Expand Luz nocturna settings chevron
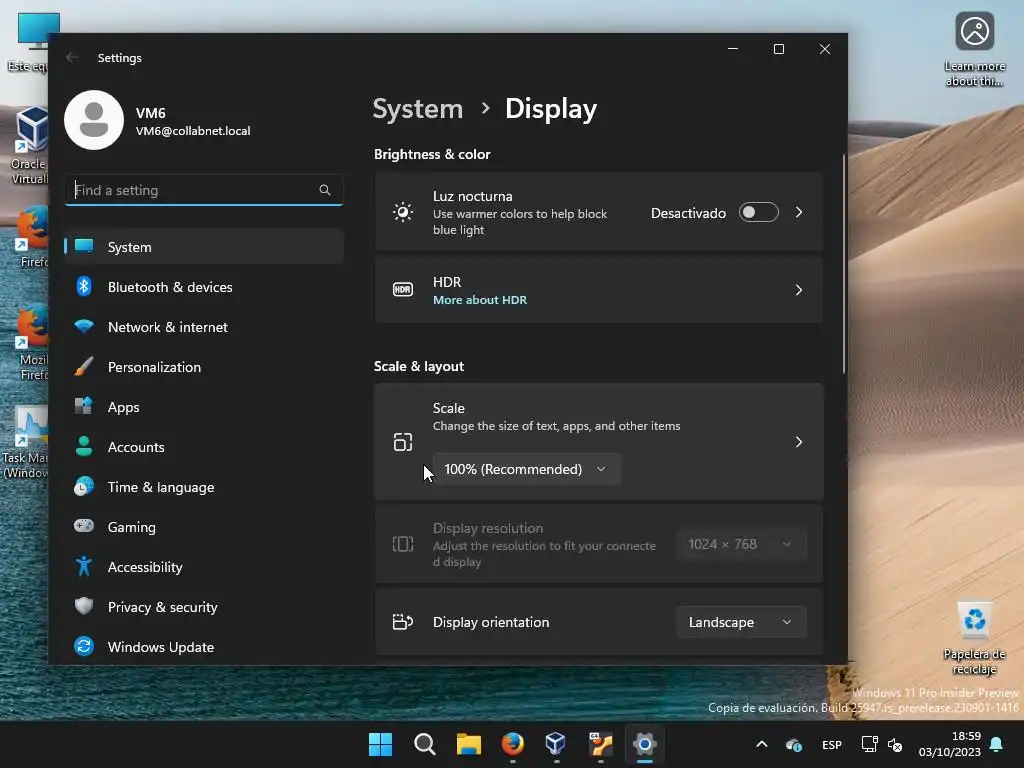This screenshot has width=1024, height=768. [x=799, y=212]
